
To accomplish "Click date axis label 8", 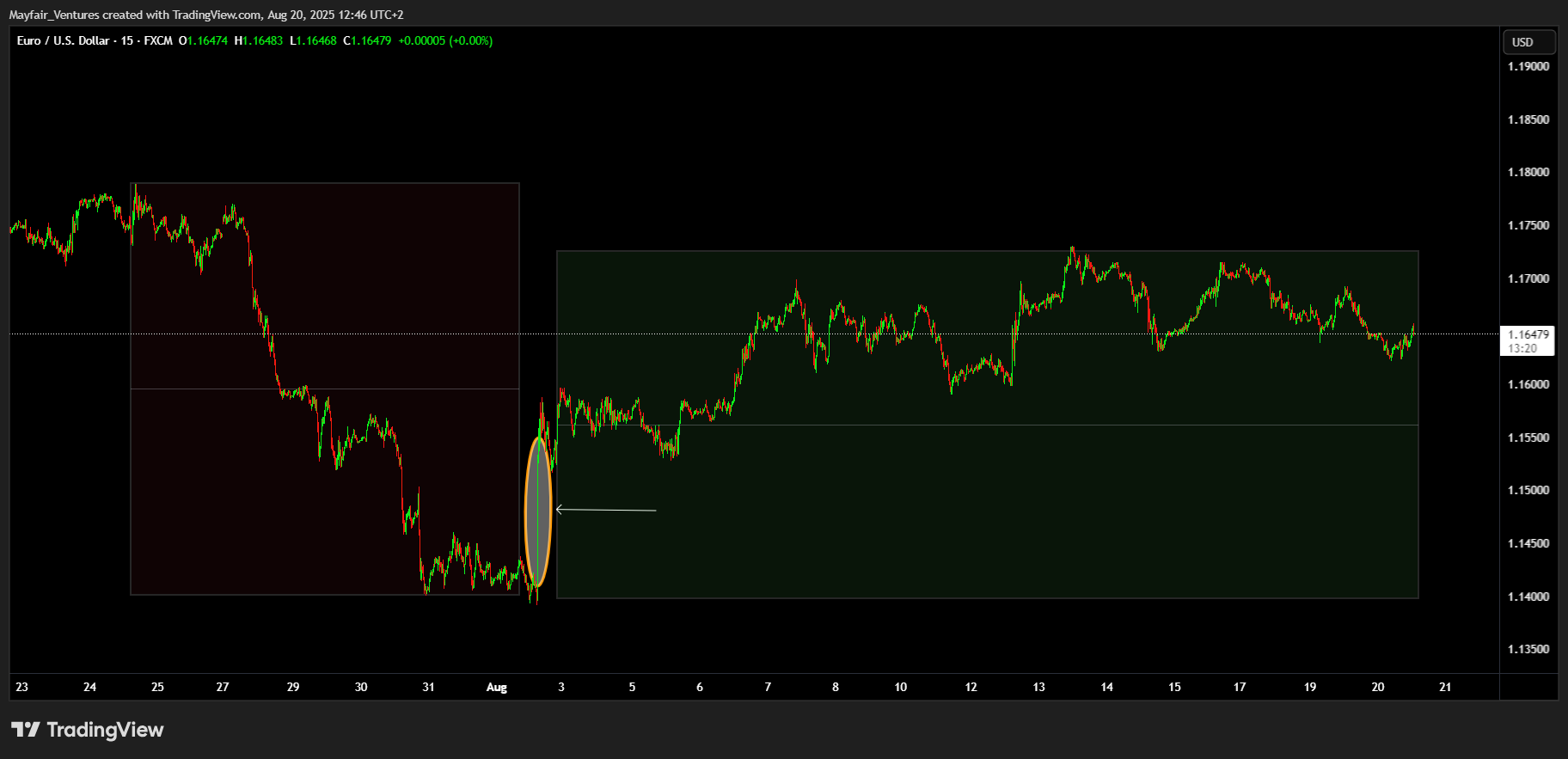I will click(836, 687).
